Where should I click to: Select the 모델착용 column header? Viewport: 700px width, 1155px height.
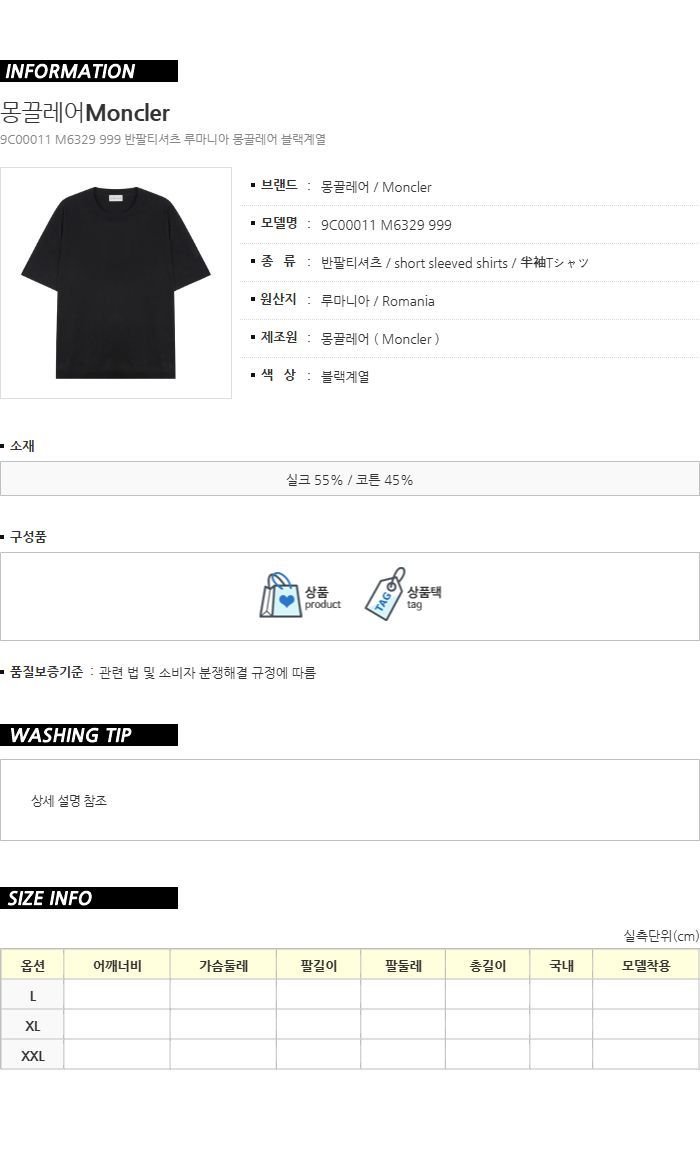click(x=645, y=965)
